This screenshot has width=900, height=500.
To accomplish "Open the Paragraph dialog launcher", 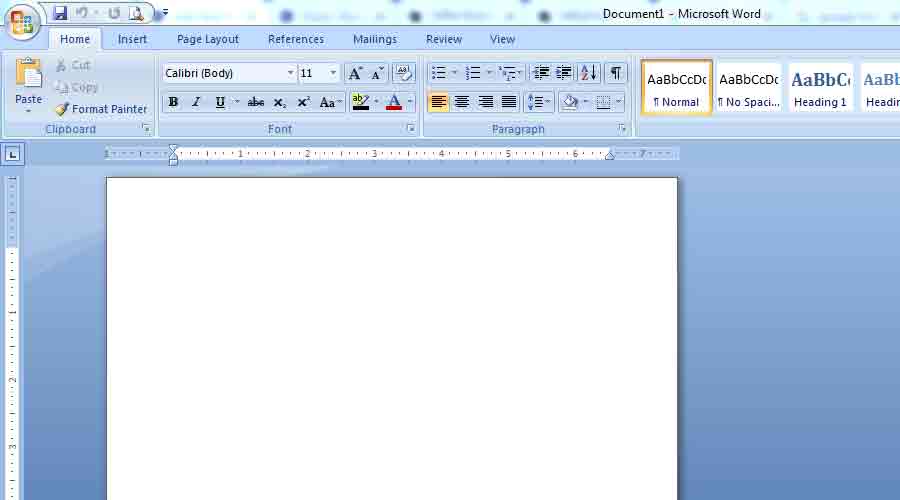I will coord(622,129).
